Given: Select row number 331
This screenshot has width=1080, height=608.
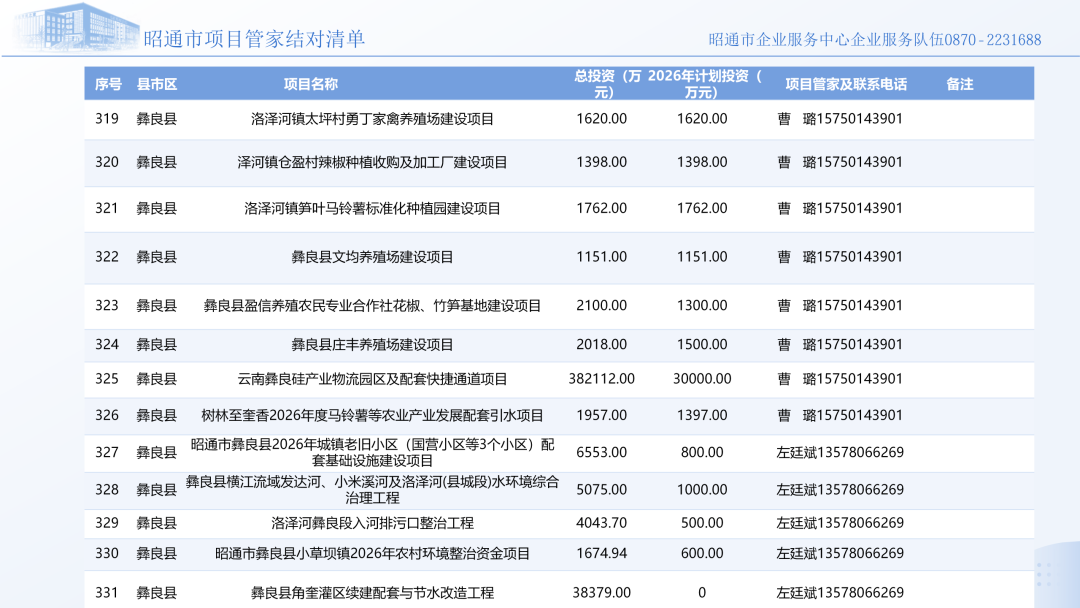Looking at the screenshot, I should 107,592.
